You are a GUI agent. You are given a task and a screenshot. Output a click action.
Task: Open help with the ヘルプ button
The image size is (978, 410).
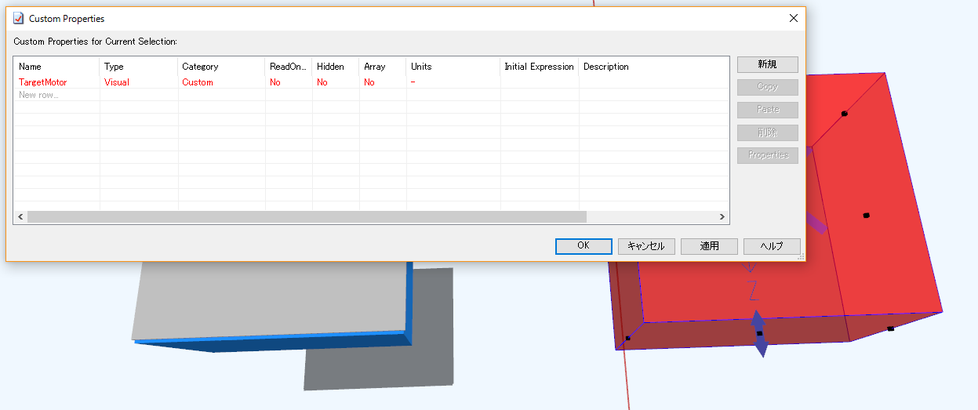coord(772,246)
